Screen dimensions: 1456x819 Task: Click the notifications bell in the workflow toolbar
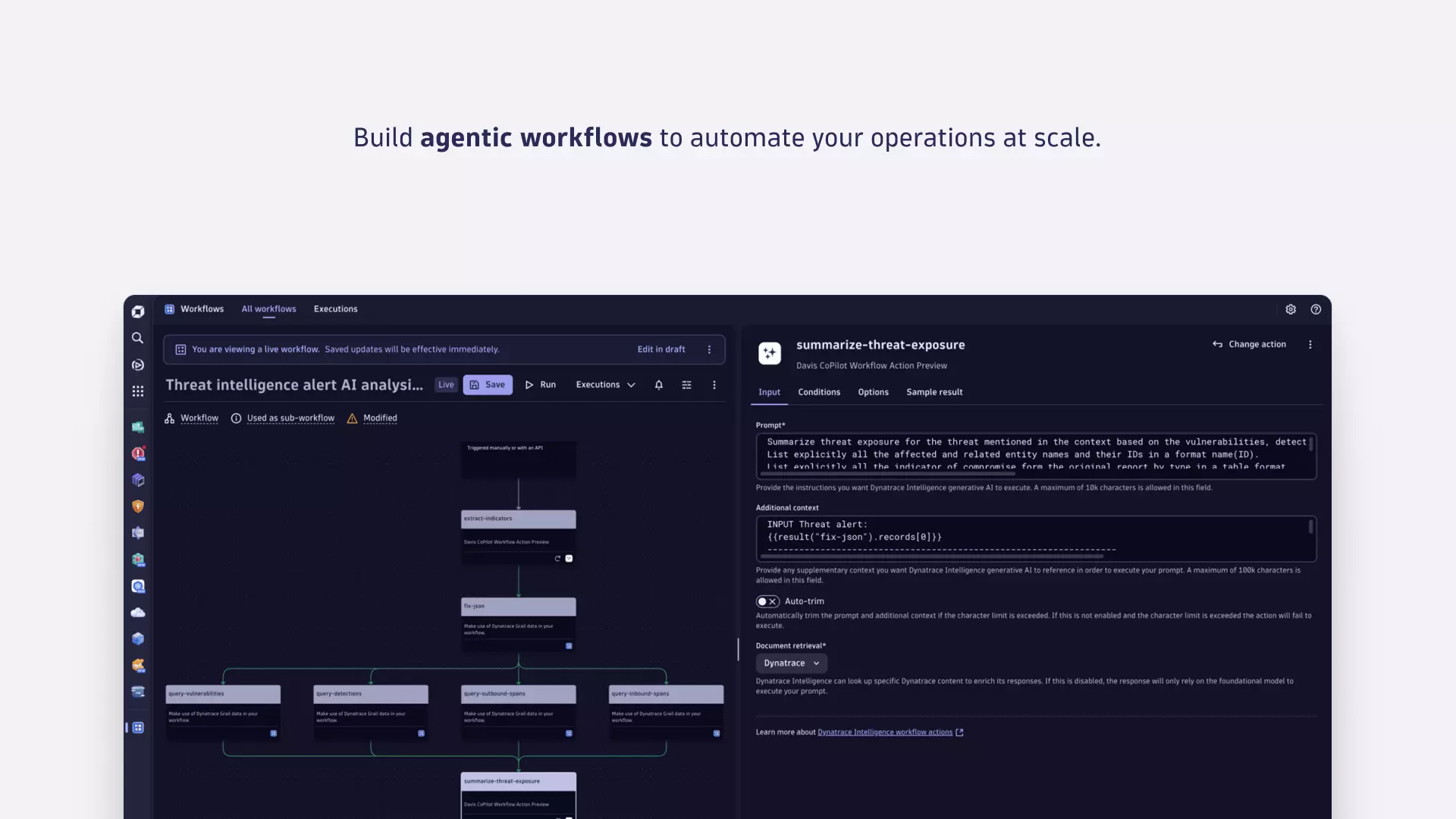(x=658, y=384)
